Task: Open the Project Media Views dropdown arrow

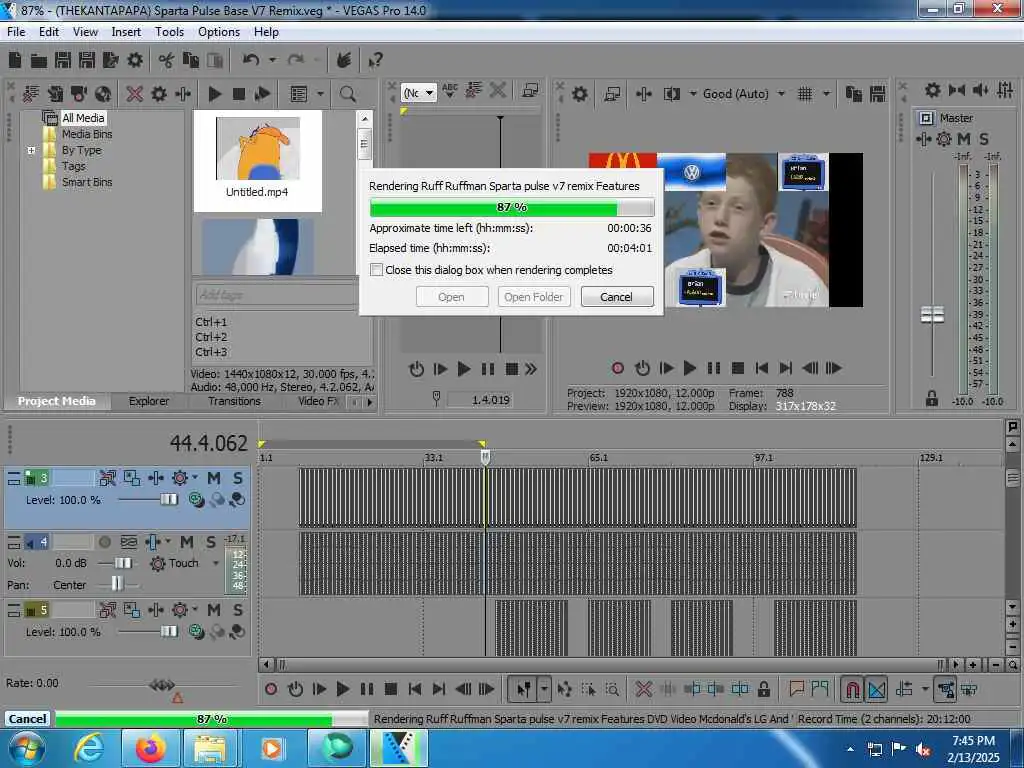Action: click(x=320, y=93)
